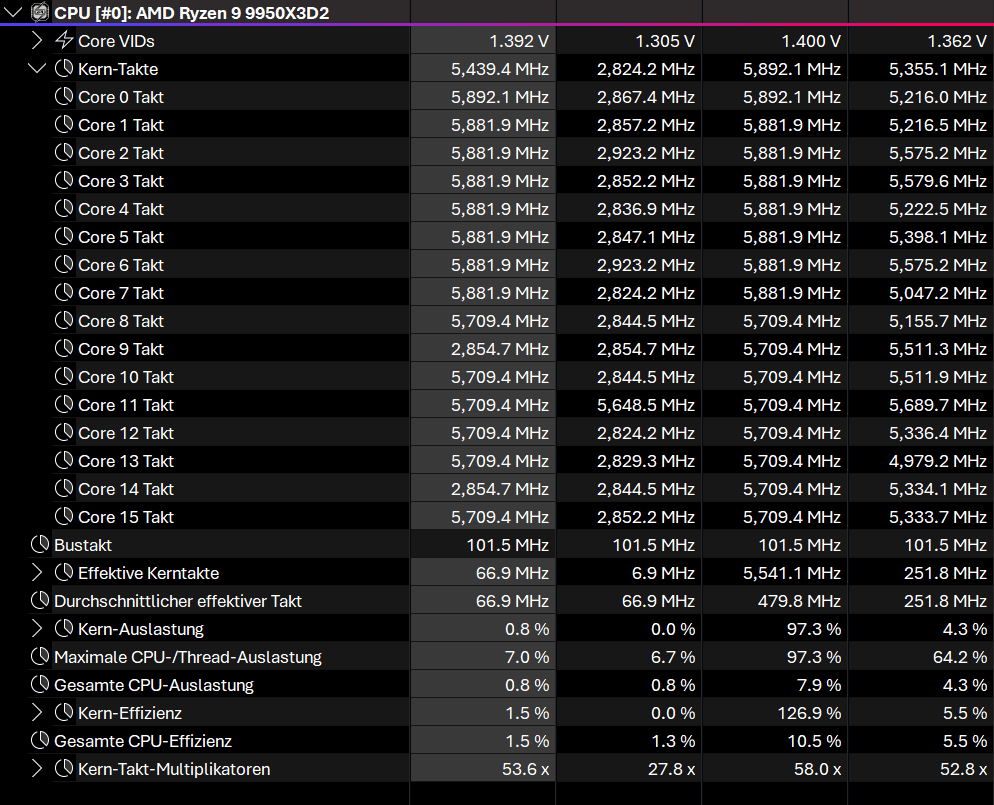Click Gesamte CPU-Effizienz value 10.5 %

point(814,741)
